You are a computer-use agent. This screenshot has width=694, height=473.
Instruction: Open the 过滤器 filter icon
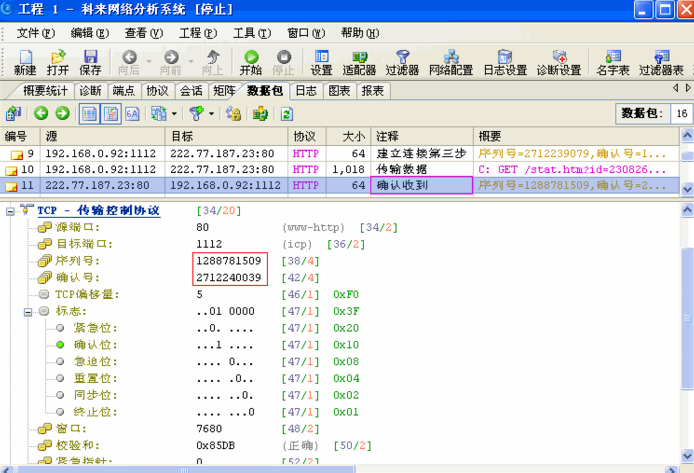402,62
